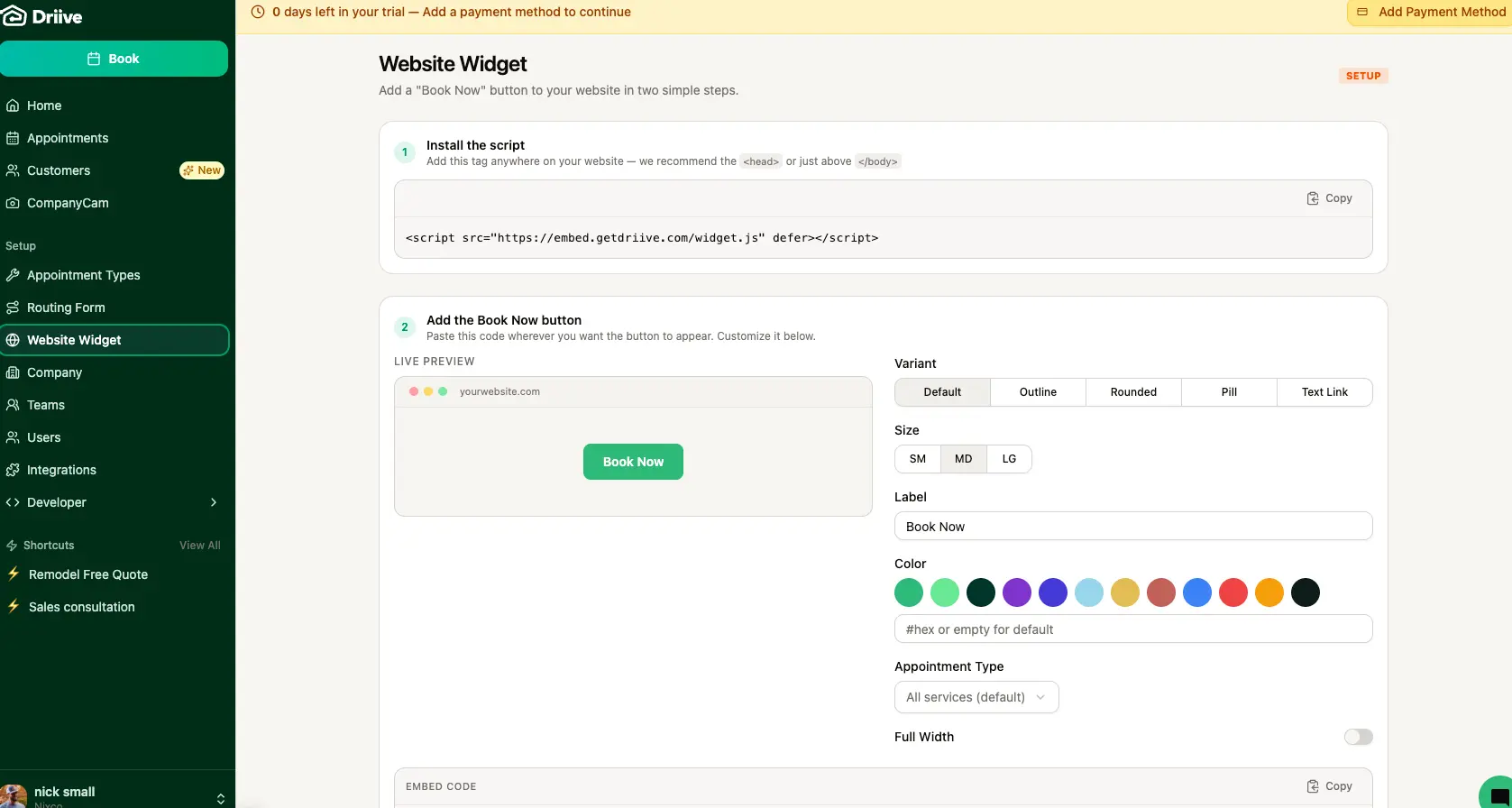Screen dimensions: 1512x808
Task: Click the clock icon in trial banner
Action: click(258, 12)
